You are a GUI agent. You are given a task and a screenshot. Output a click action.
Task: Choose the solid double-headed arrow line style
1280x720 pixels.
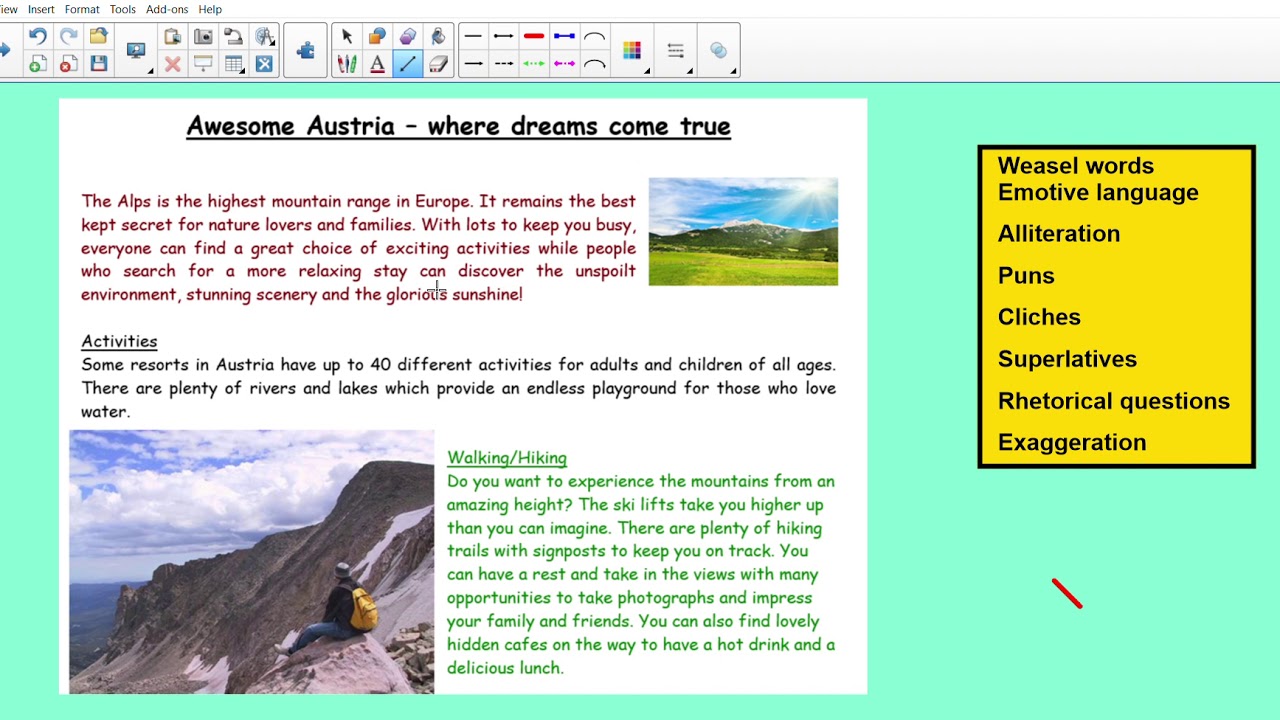(x=504, y=37)
